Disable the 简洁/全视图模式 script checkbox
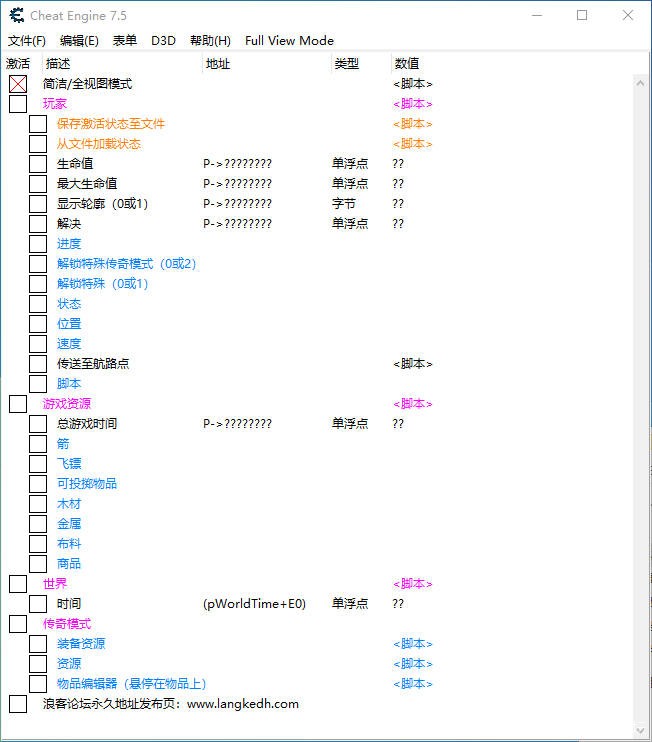This screenshot has height=742, width=652. click(18, 84)
